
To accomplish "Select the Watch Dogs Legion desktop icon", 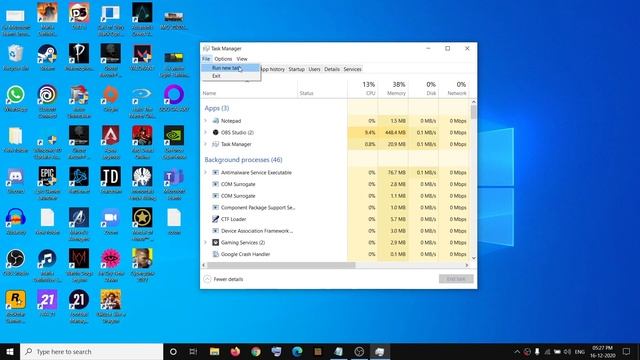I will pyautogui.click(x=79, y=265).
